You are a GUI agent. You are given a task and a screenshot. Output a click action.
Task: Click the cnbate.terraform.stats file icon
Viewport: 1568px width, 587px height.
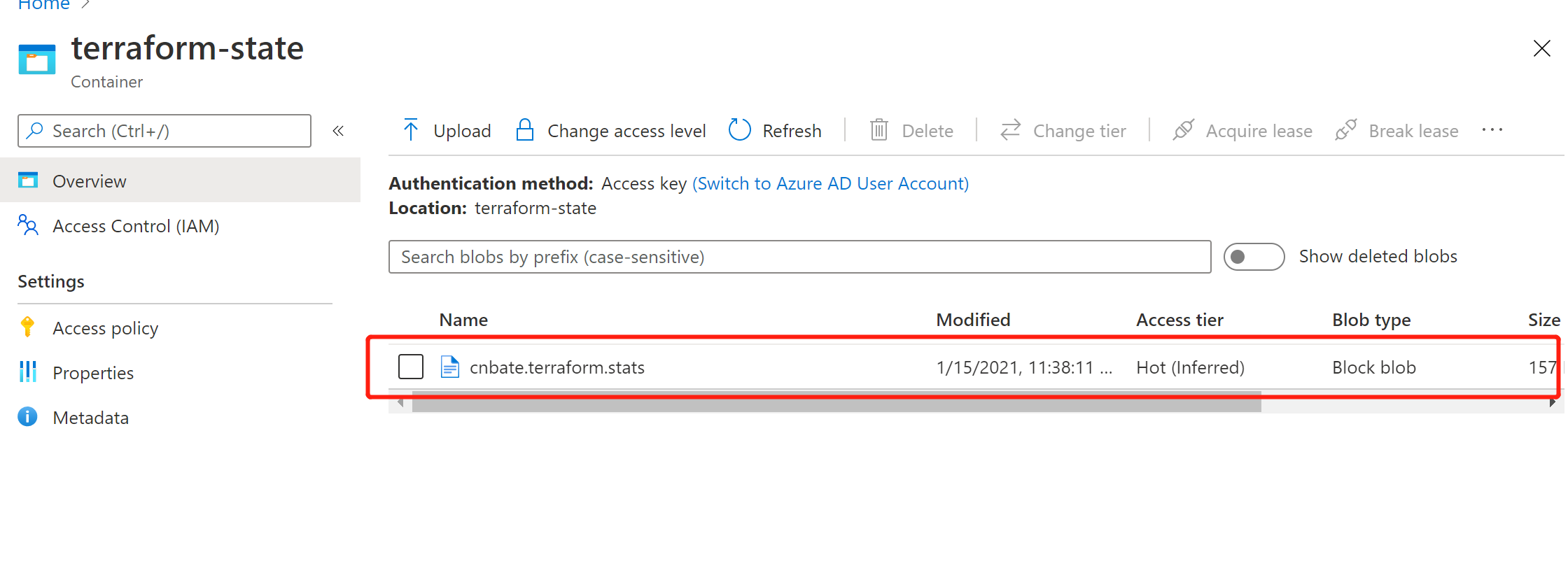(449, 367)
